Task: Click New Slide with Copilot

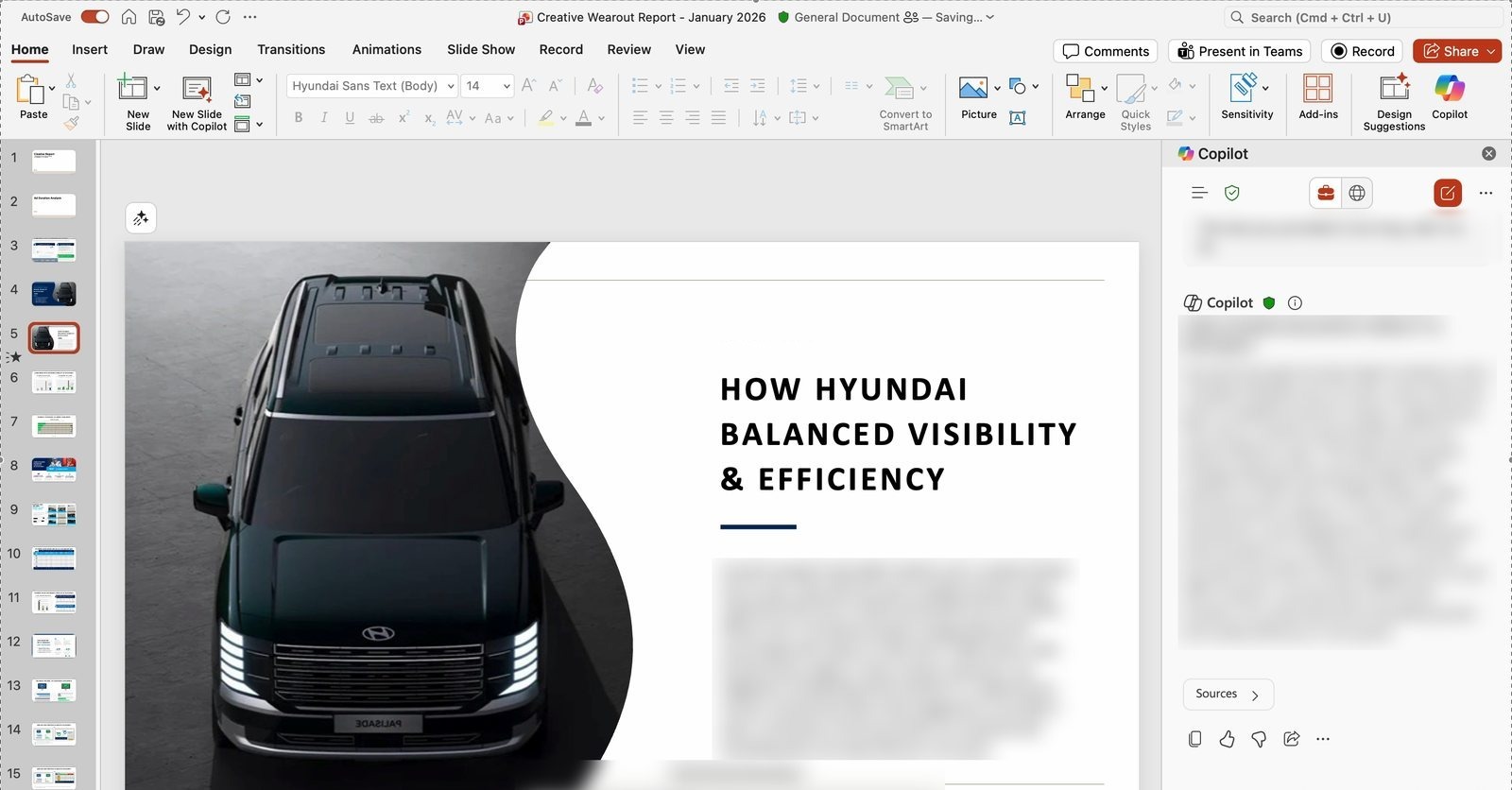Action: pos(197,102)
